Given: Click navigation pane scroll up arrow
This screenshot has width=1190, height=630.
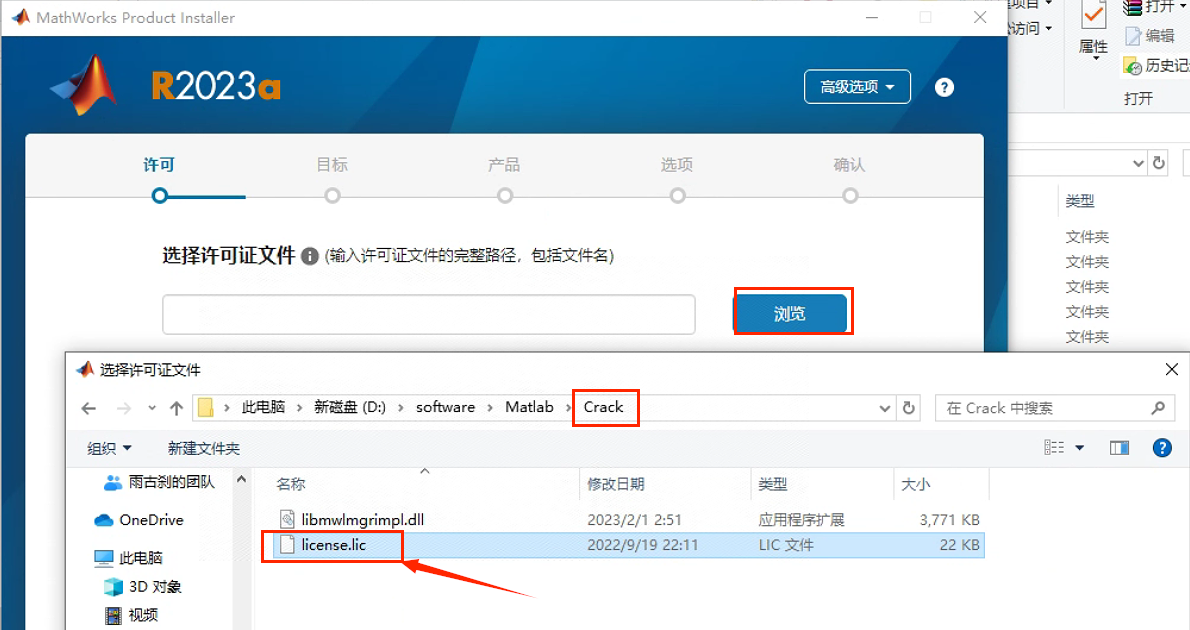Looking at the screenshot, I should [241, 480].
